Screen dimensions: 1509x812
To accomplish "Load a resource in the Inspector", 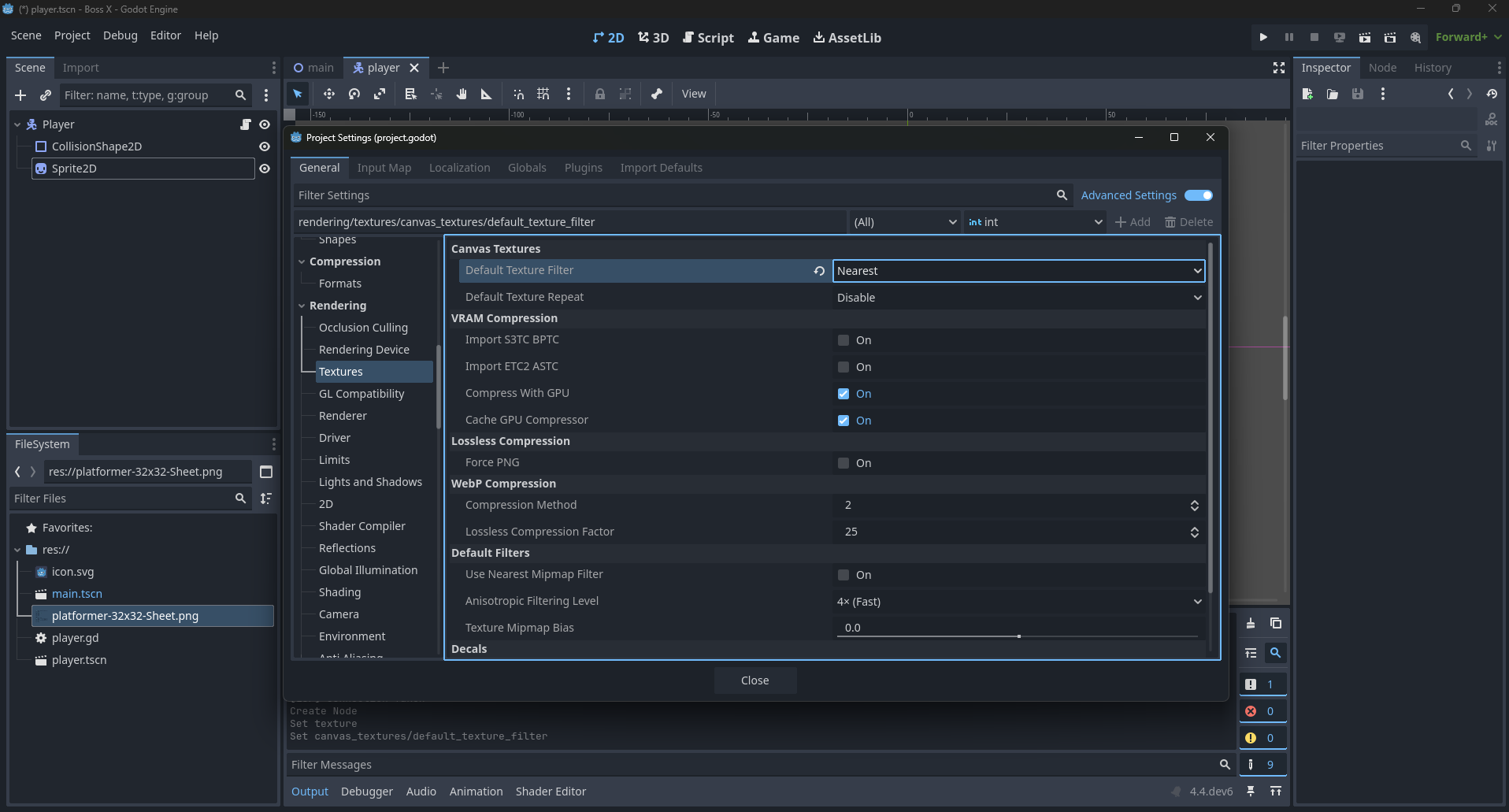I will coord(1333,94).
